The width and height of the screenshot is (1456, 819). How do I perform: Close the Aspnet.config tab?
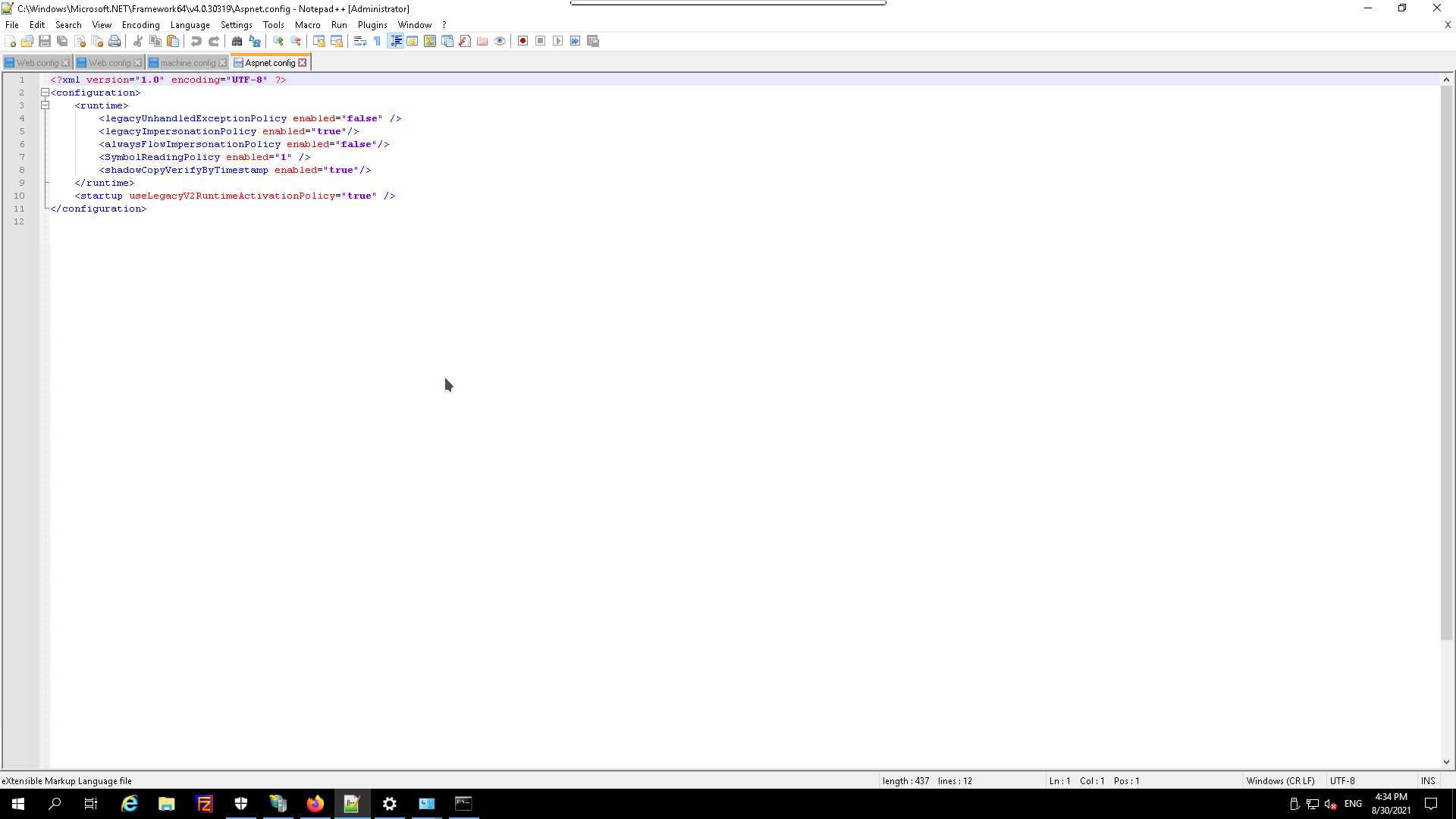point(303,63)
